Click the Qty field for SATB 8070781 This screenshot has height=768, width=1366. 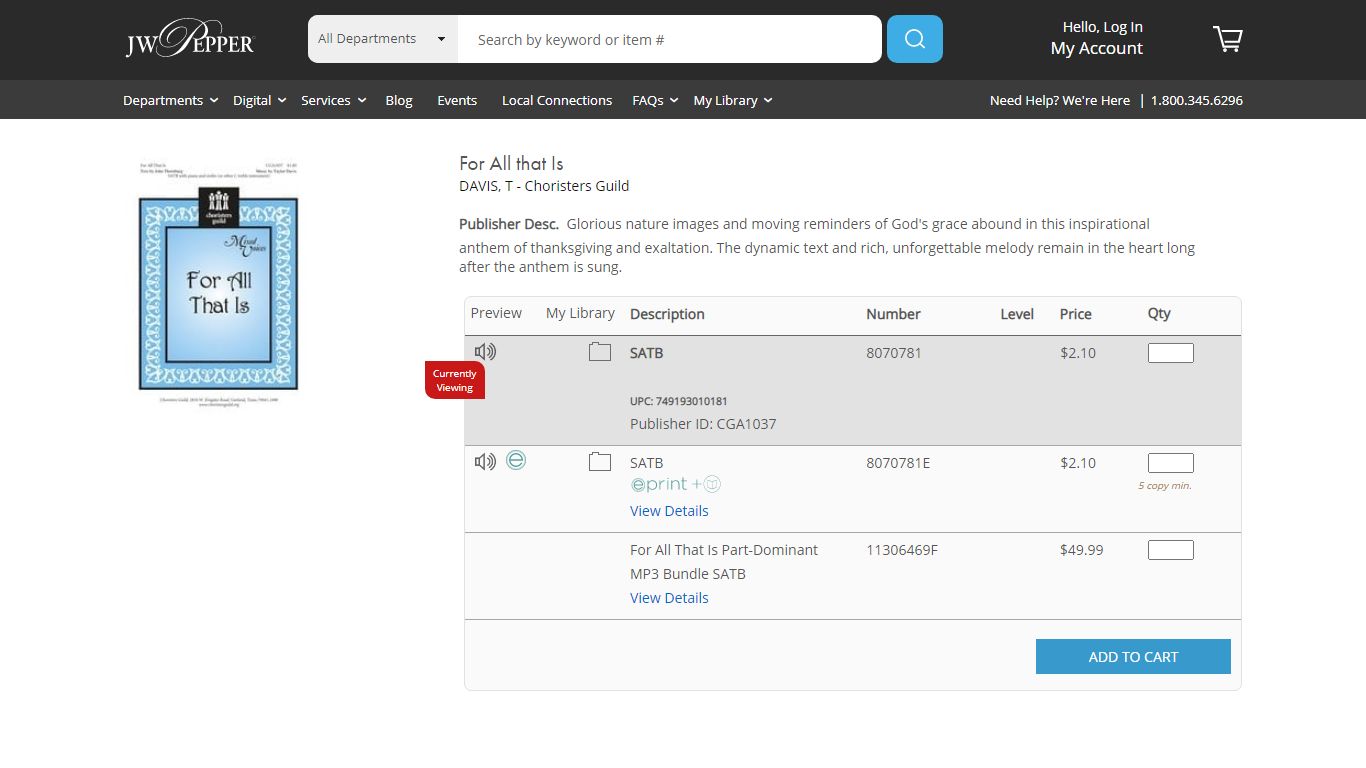click(x=1171, y=353)
